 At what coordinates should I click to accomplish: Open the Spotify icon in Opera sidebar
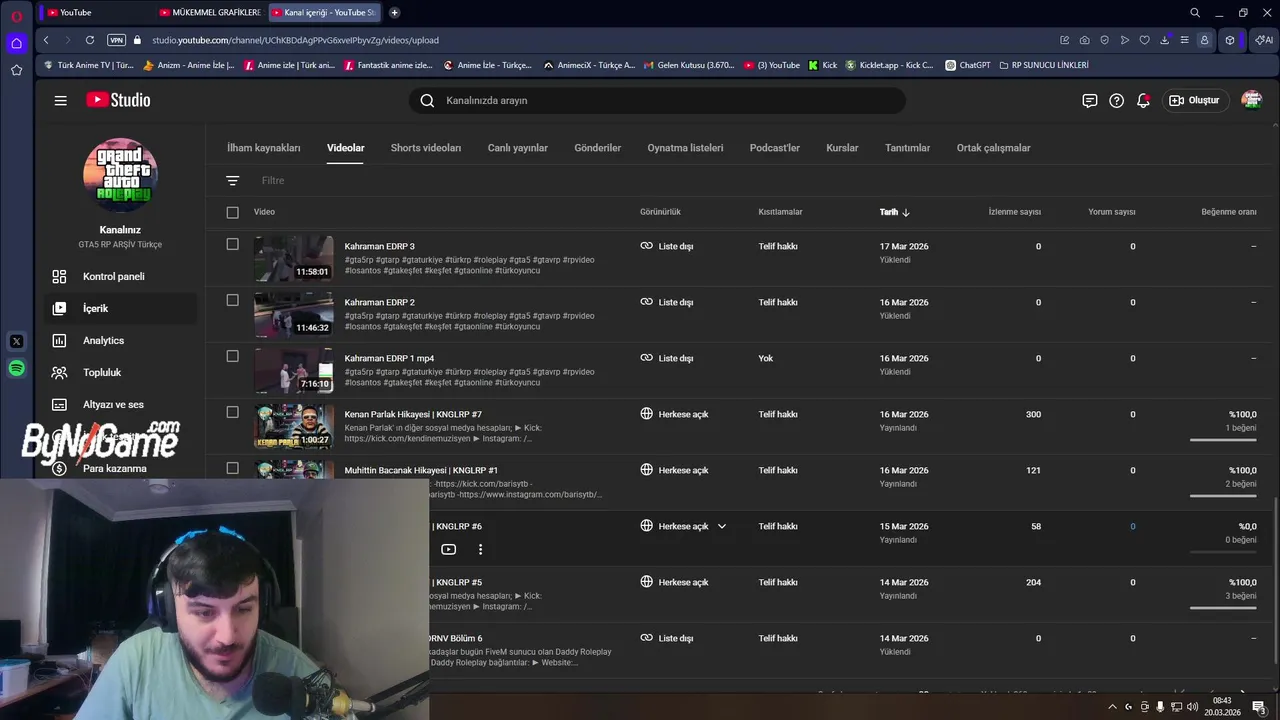(x=16, y=368)
